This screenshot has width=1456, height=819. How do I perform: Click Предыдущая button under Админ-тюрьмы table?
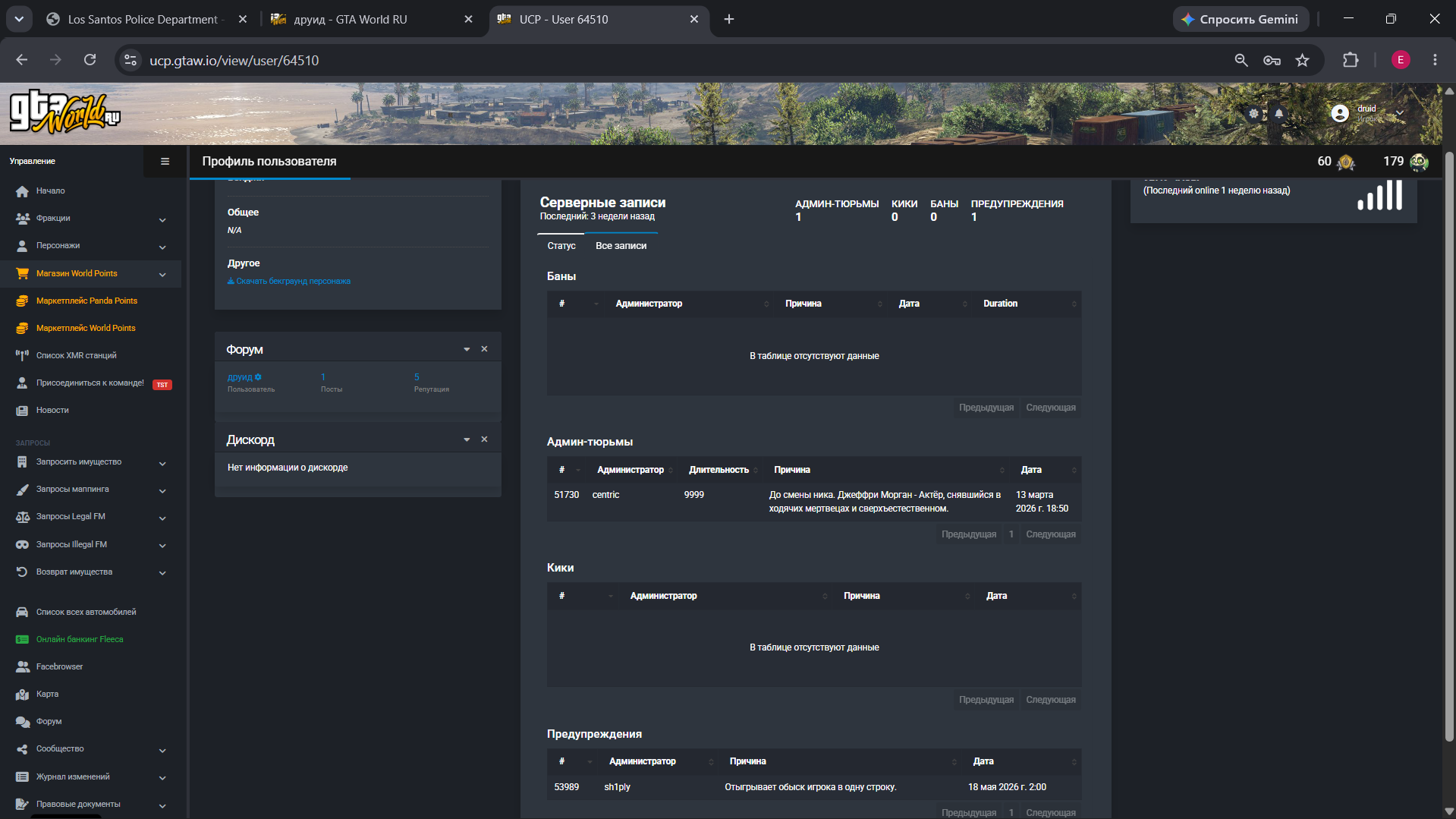969,534
